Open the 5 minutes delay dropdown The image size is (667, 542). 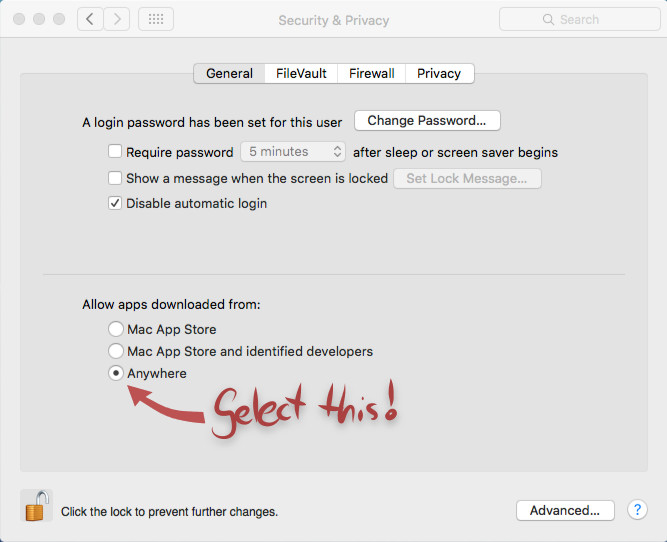(x=293, y=151)
